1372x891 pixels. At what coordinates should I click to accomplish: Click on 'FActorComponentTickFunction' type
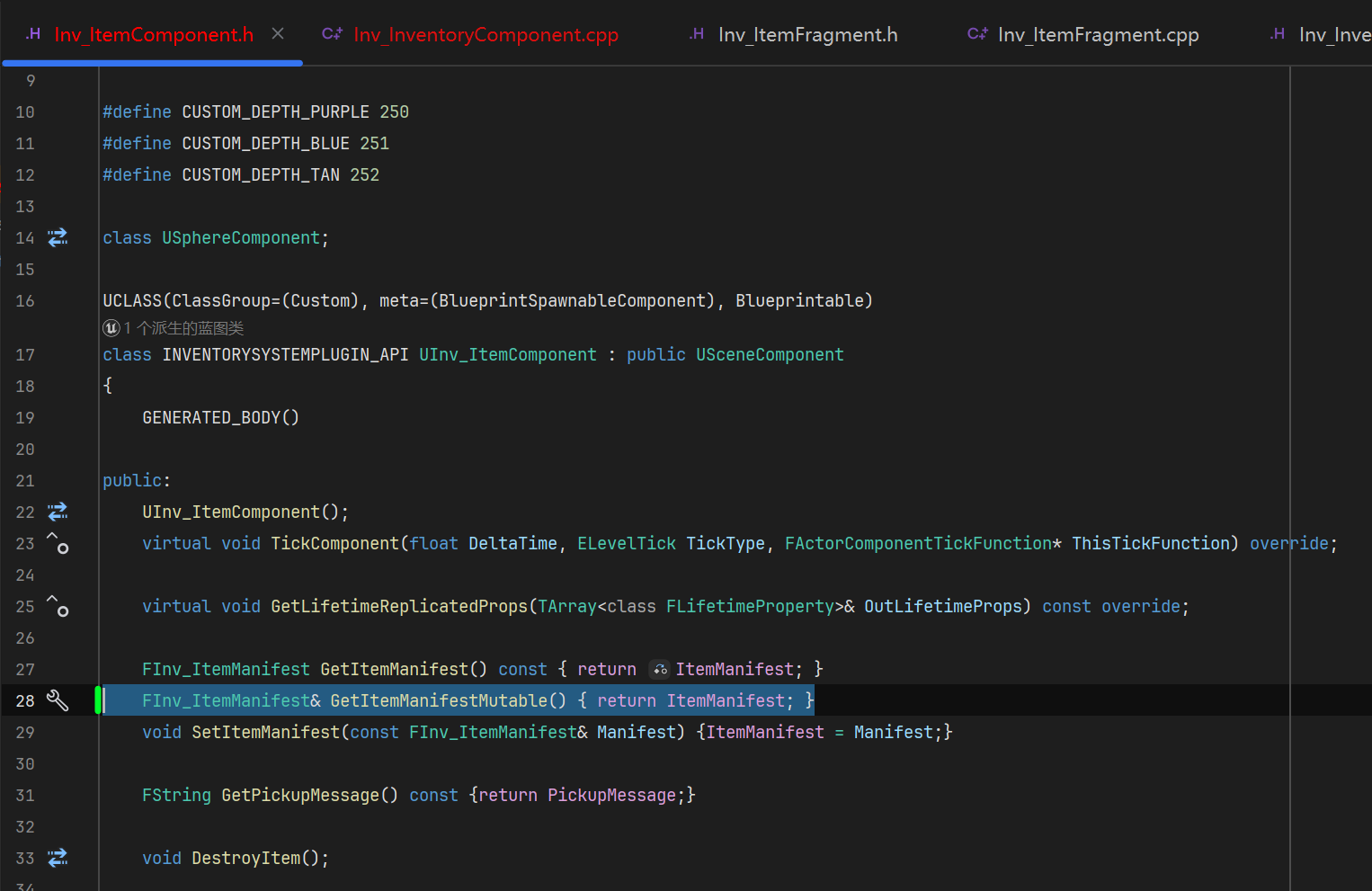click(x=918, y=543)
